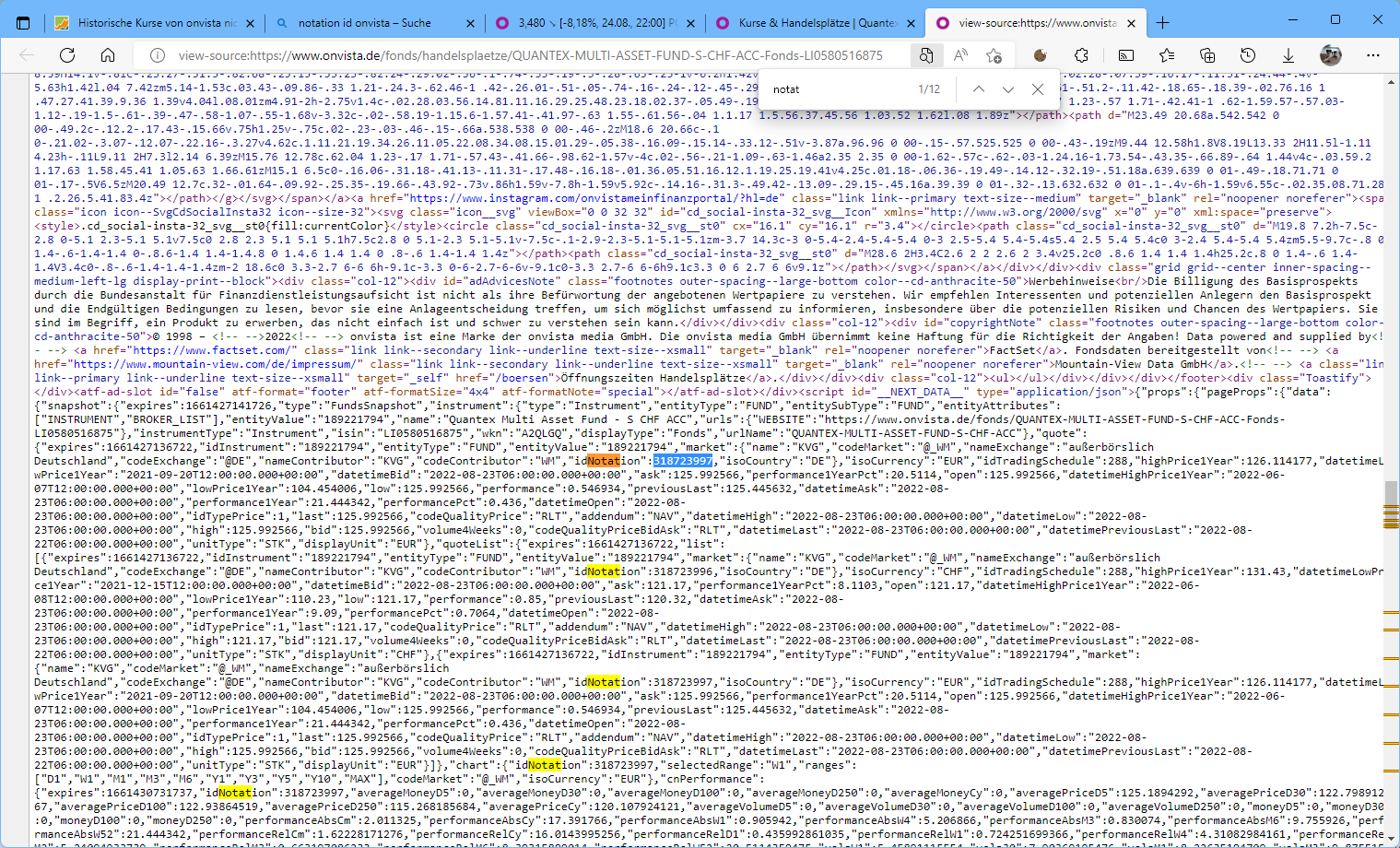The width and height of the screenshot is (1400, 848).
Task: Add this page to favorites
Action: tap(994, 55)
